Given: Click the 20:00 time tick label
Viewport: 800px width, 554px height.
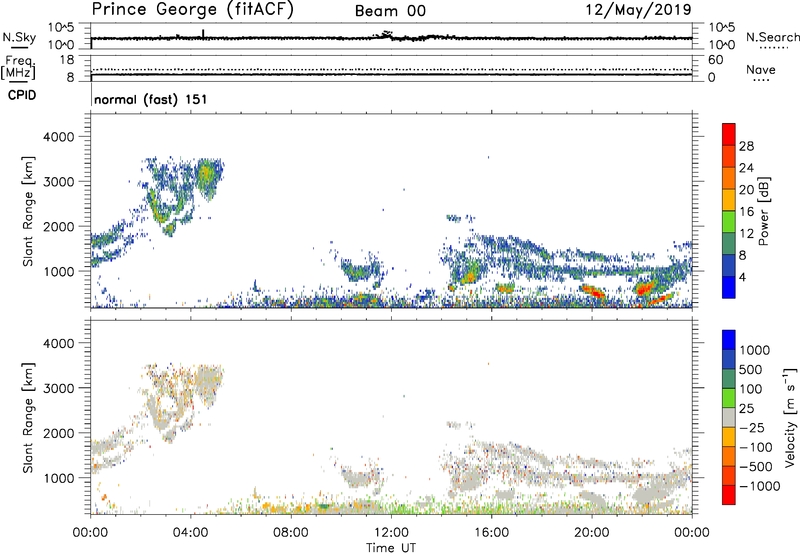Looking at the screenshot, I should [592, 533].
